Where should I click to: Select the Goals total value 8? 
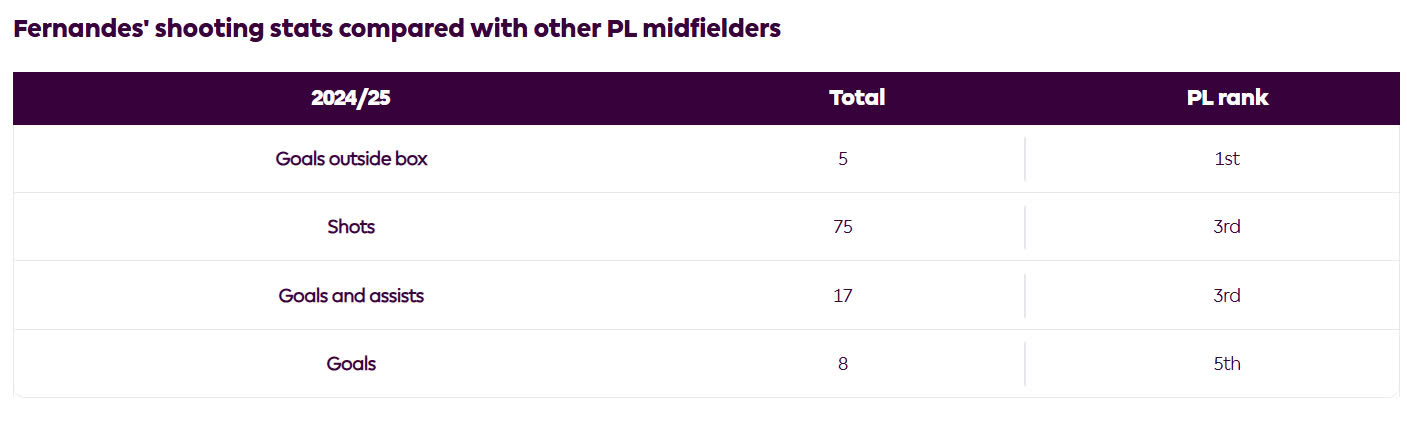843,364
